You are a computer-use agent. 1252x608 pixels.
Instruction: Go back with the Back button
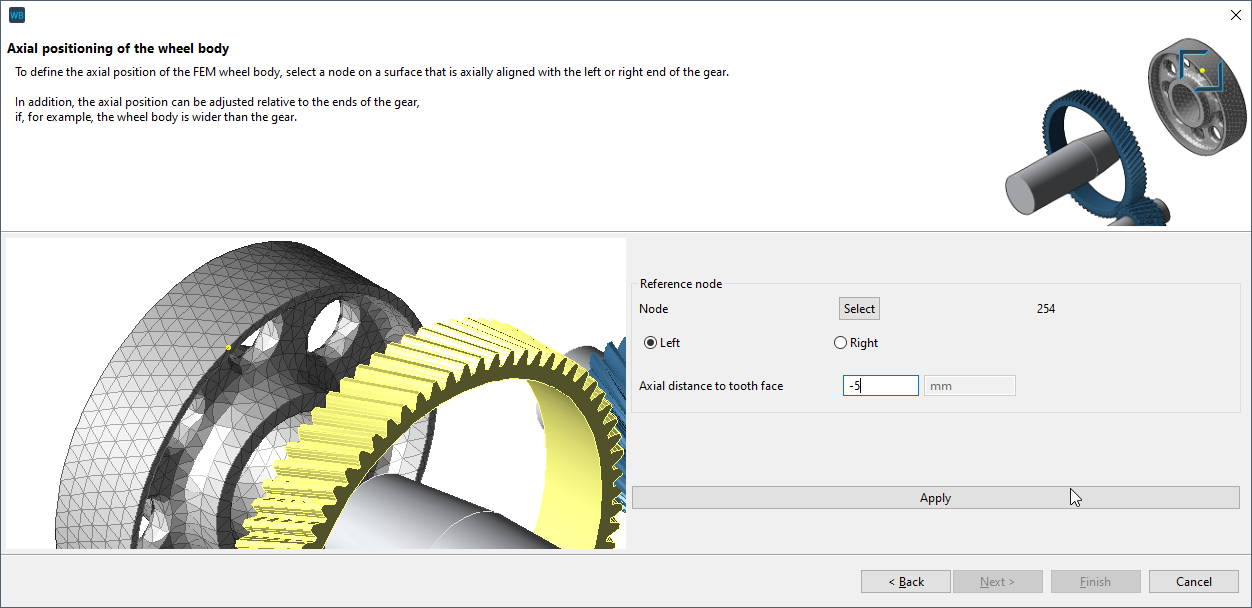906,582
